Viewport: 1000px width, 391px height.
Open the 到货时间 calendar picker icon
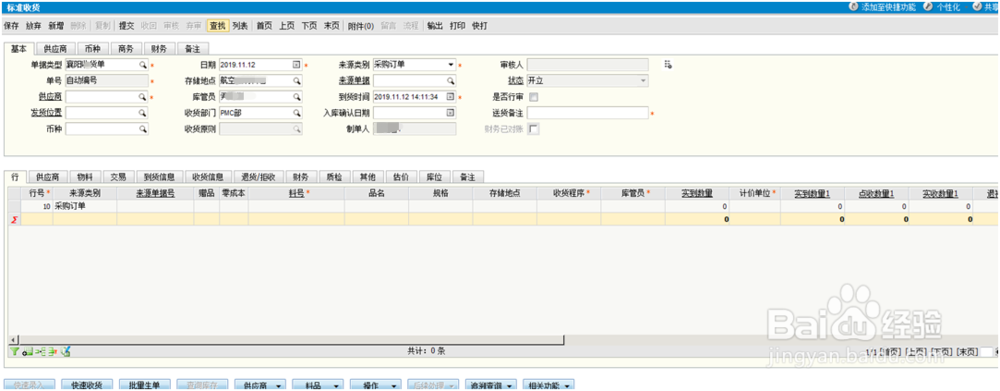(450, 97)
